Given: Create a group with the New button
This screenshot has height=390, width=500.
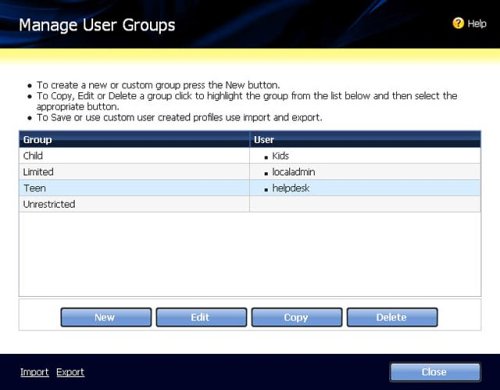Looking at the screenshot, I should click(106, 317).
